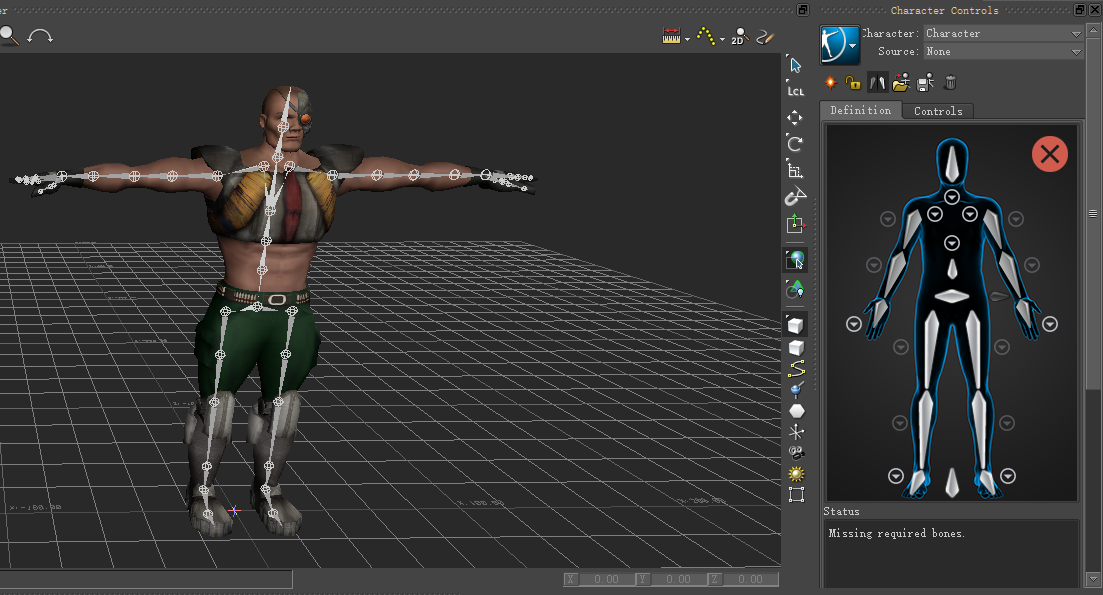Open the blue character figure menu button
The height and width of the screenshot is (595, 1103).
[x=840, y=45]
